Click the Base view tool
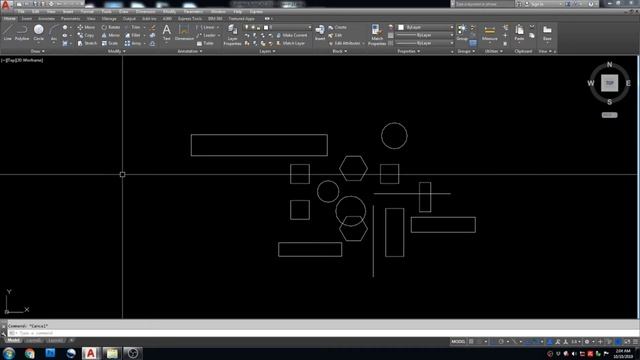 coord(547,32)
